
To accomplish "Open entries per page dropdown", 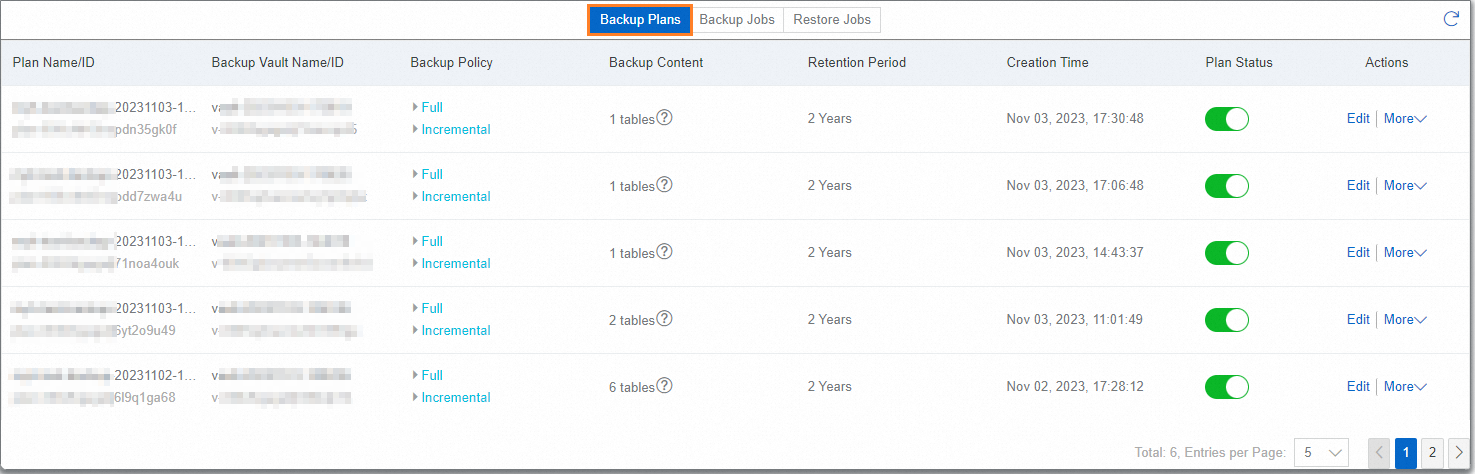I will (1321, 452).
